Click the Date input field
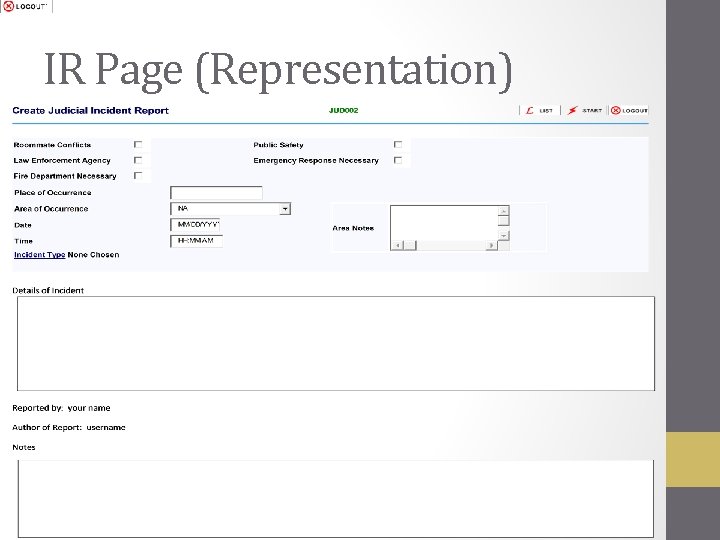 (195, 225)
